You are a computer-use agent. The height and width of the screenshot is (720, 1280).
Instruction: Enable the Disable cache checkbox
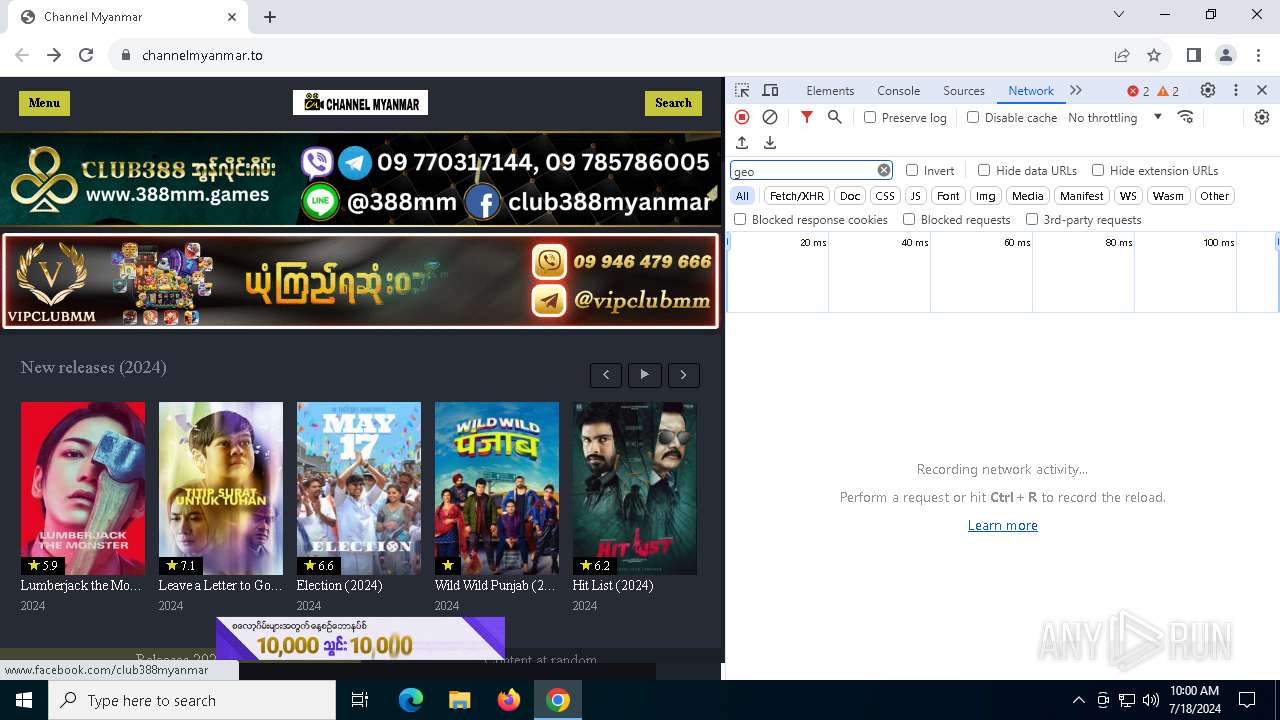(973, 117)
